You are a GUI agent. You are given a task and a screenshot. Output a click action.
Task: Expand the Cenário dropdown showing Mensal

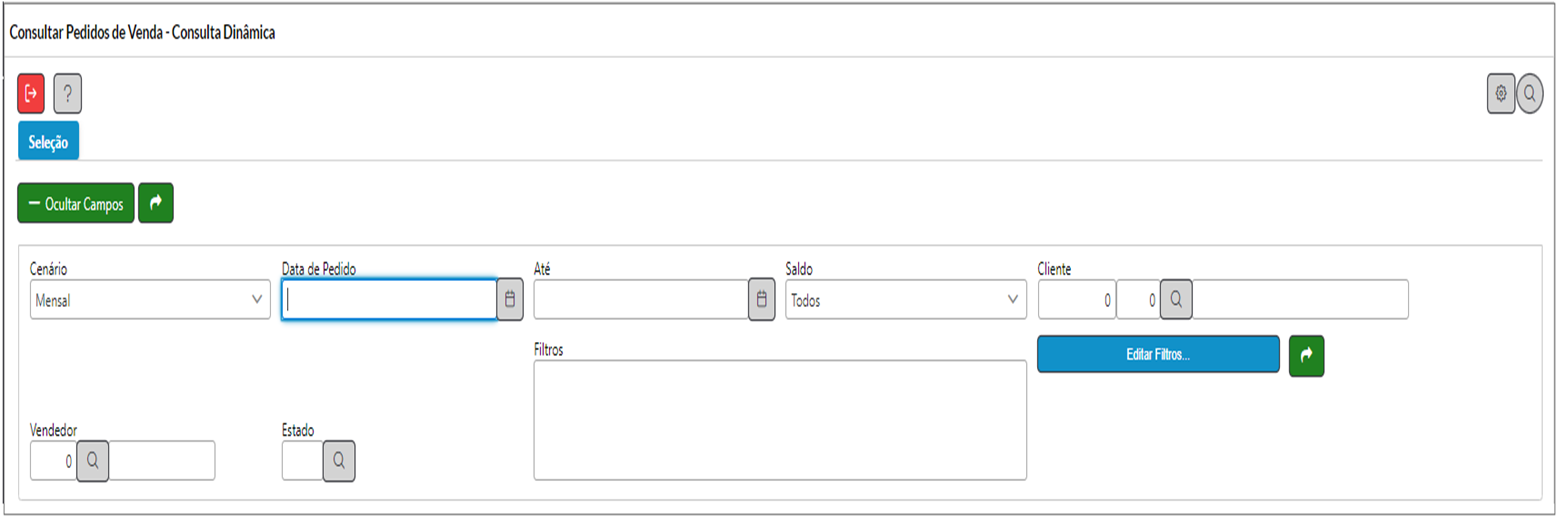151,299
